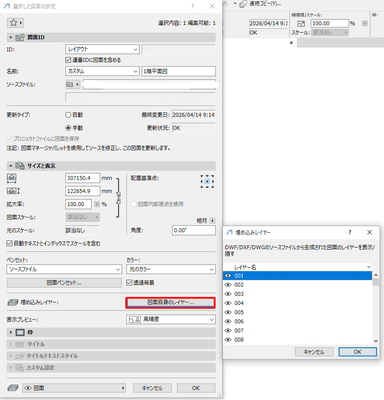This screenshot has height=400, width=384.
Task: Click the 図面ID section icon
Action: [x=20, y=37]
